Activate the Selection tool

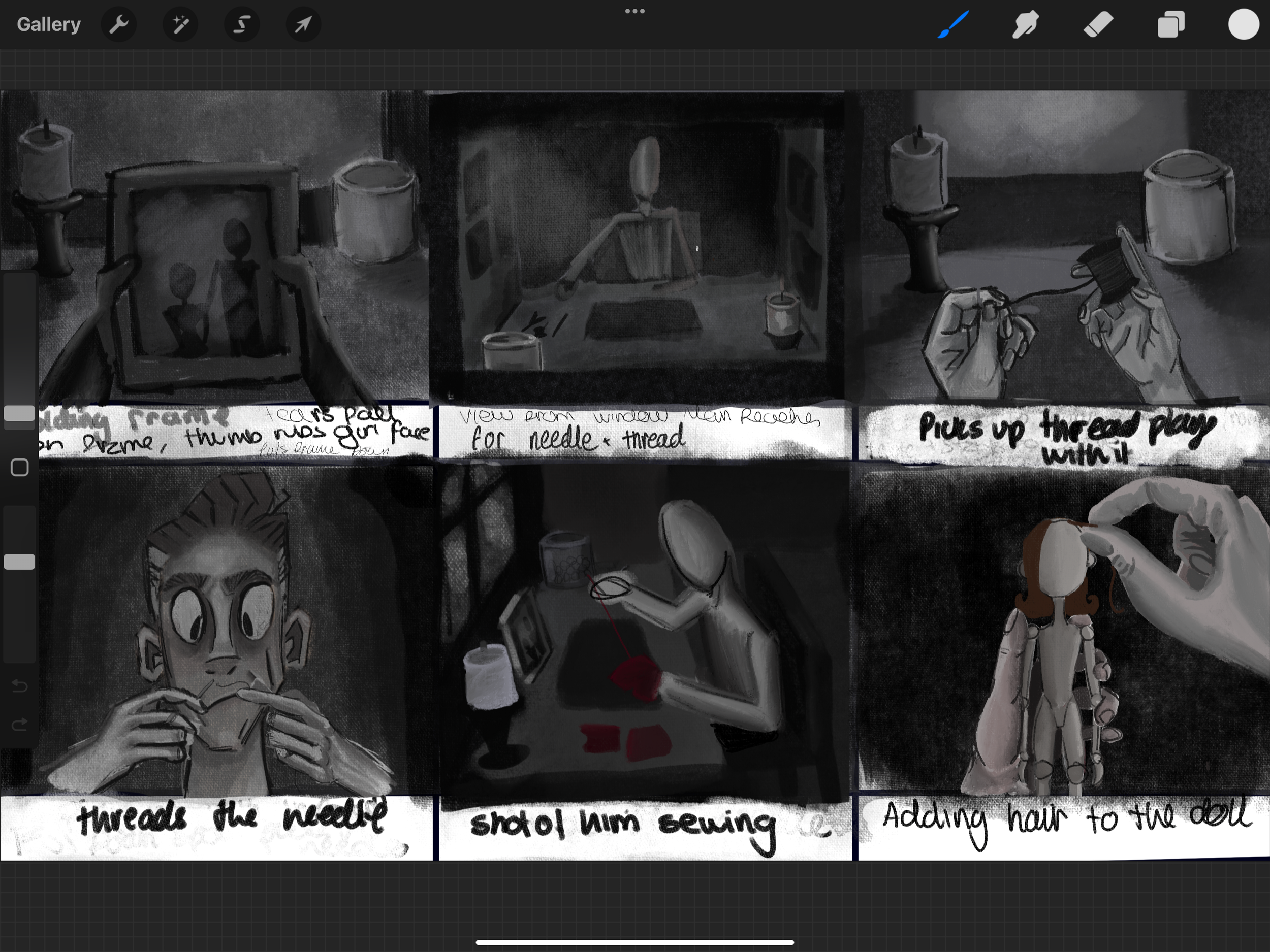pyautogui.click(x=242, y=25)
